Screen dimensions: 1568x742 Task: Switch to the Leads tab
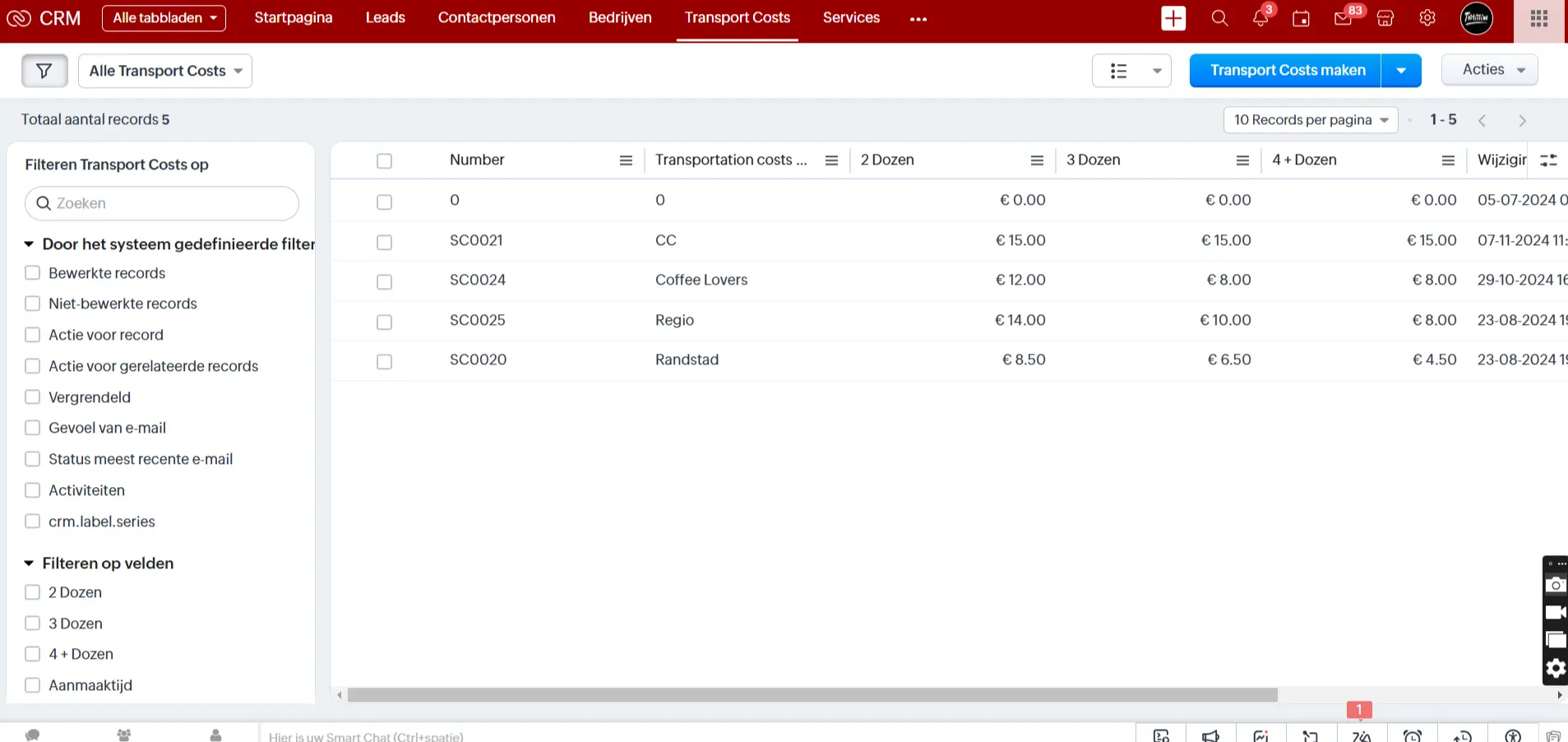click(384, 17)
